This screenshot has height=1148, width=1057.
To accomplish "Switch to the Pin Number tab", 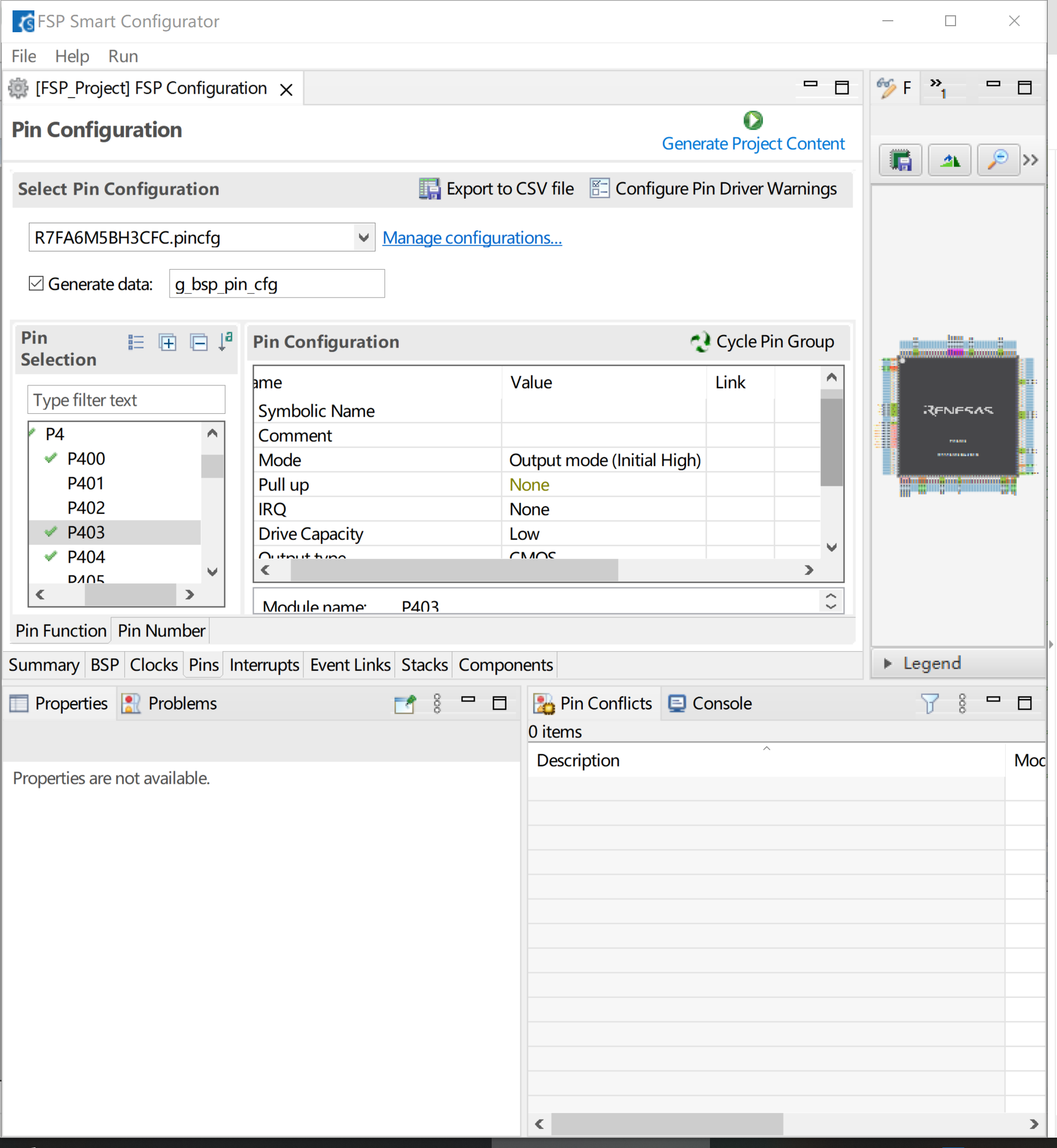I will 161,630.
